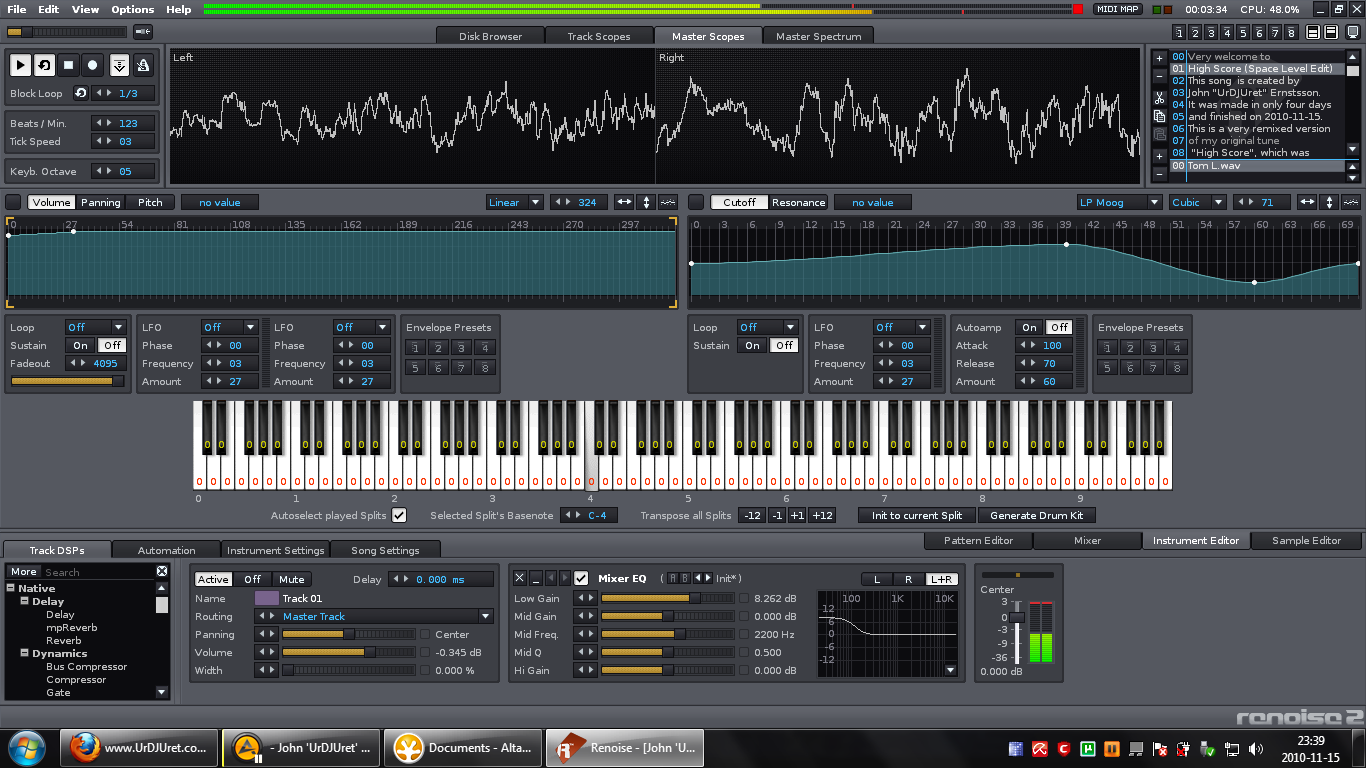Click the Generate Drum Kit button
The image size is (1366, 768).
click(1036, 515)
